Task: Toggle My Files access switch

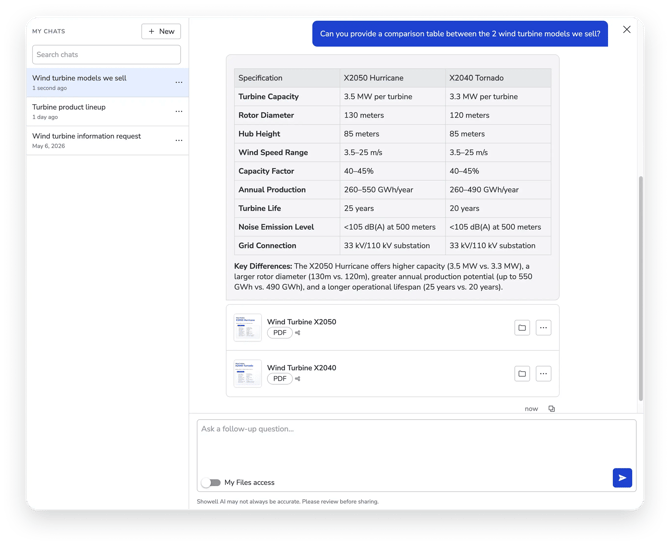Action: point(211,483)
